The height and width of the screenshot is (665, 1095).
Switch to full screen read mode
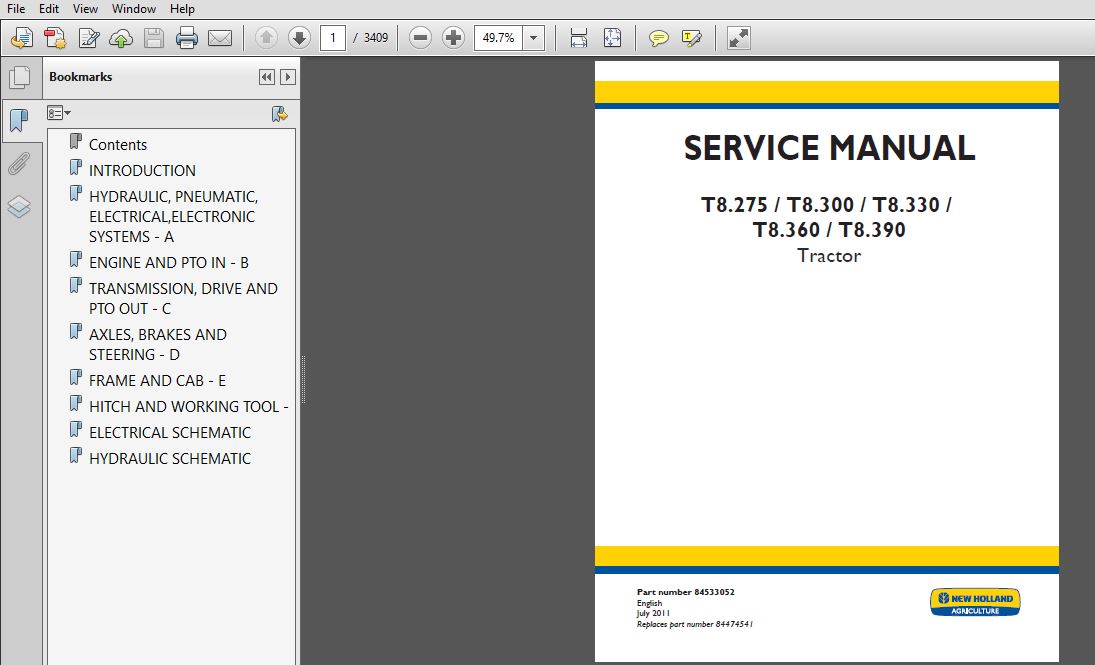point(738,38)
